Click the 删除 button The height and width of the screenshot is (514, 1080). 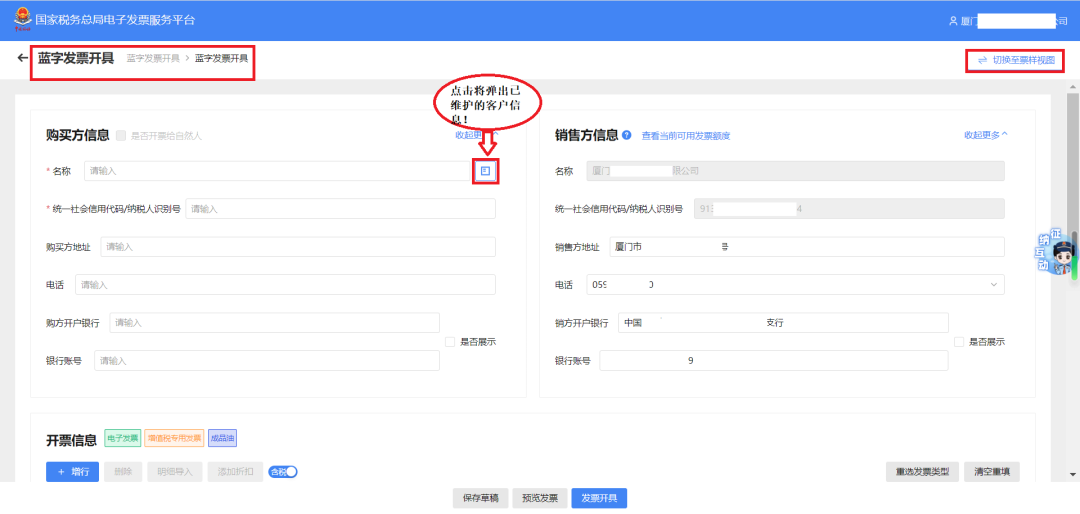point(123,472)
